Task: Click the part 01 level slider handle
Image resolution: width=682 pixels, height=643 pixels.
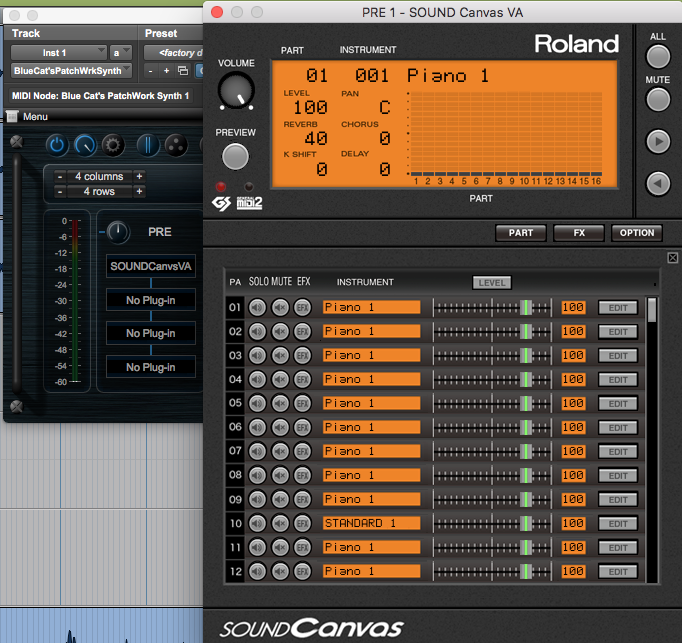Action: pos(526,308)
